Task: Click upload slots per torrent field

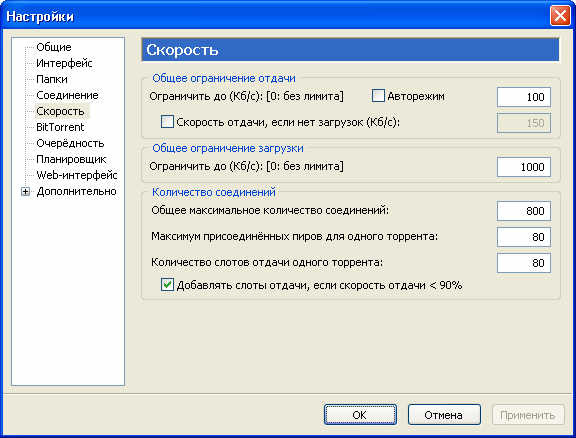Action: [524, 263]
